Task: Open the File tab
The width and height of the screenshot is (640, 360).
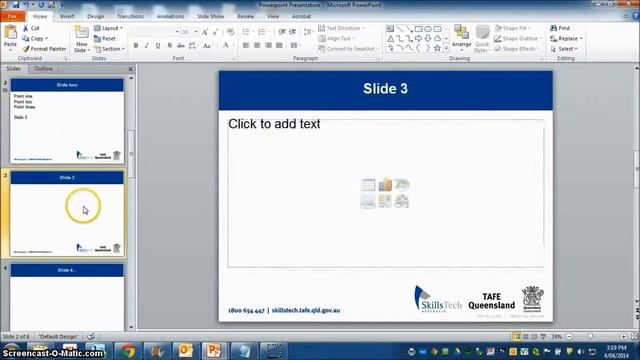Action: (x=12, y=16)
